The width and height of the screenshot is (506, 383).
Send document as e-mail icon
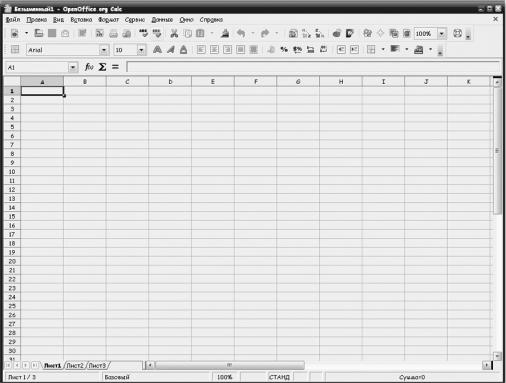tap(65, 33)
